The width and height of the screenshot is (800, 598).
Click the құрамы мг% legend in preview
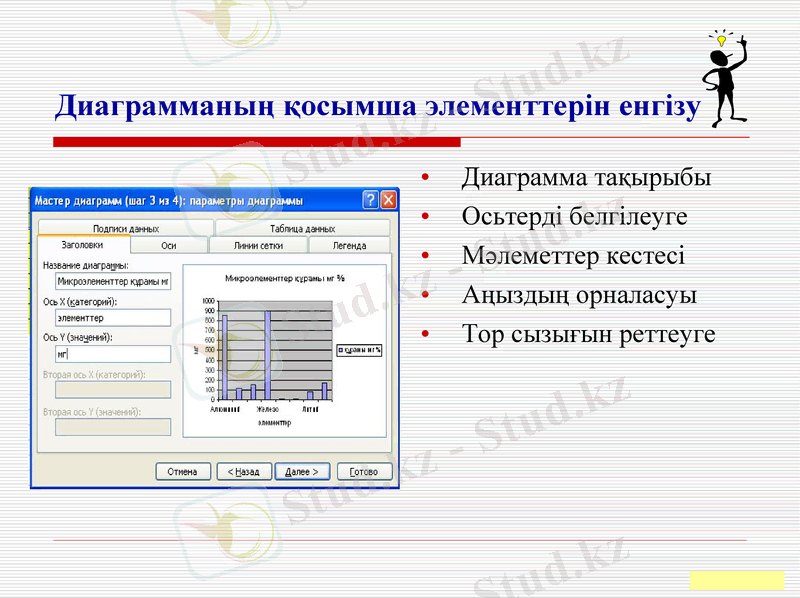pyautogui.click(x=359, y=349)
